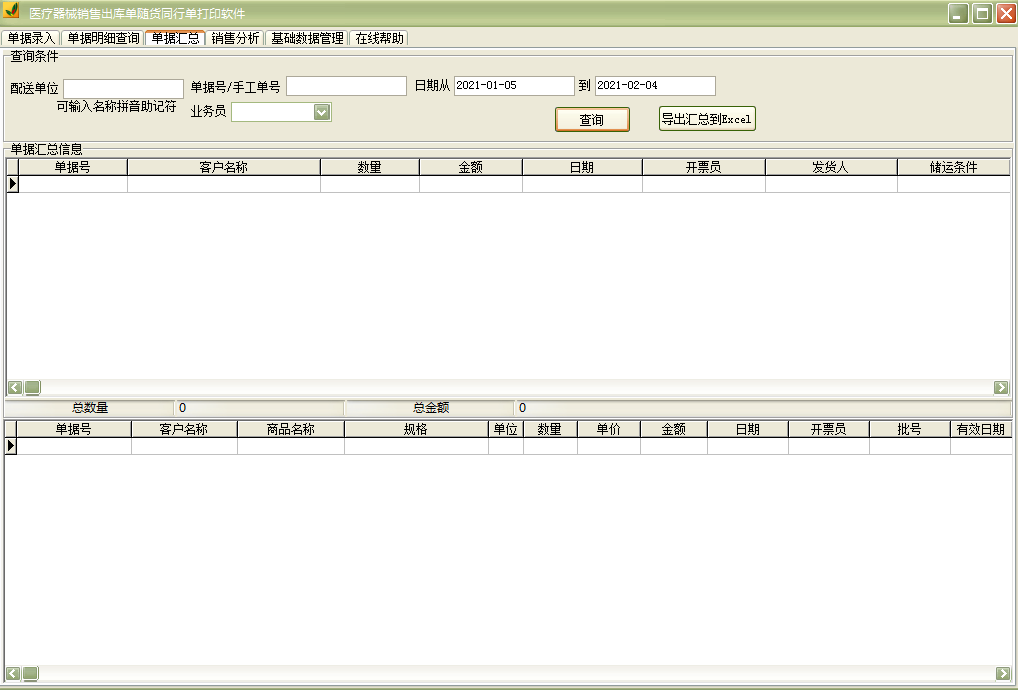Viewport: 1018px width, 690px height.
Task: Click detail table 单据号 column header
Action: [x=73, y=429]
